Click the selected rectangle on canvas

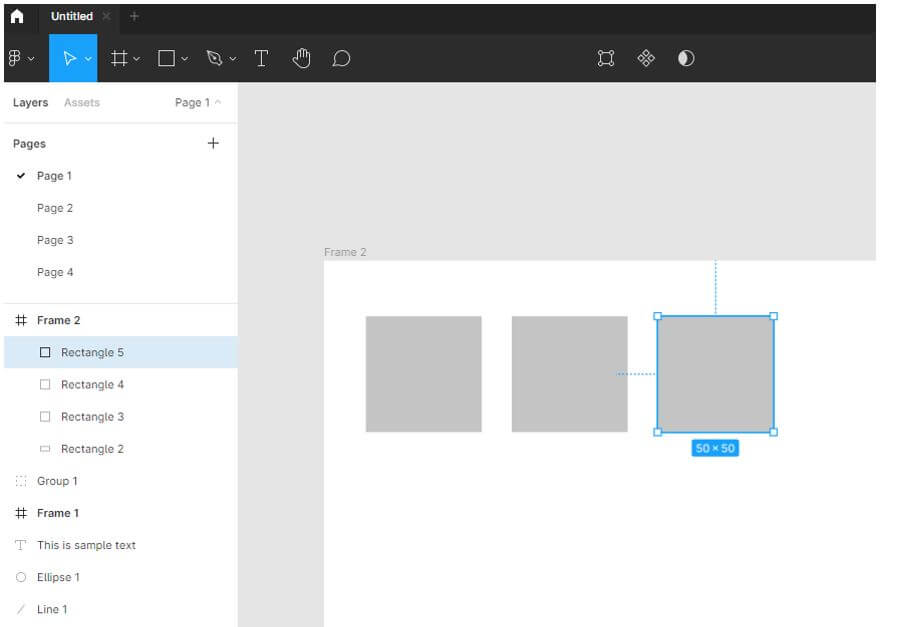(716, 374)
